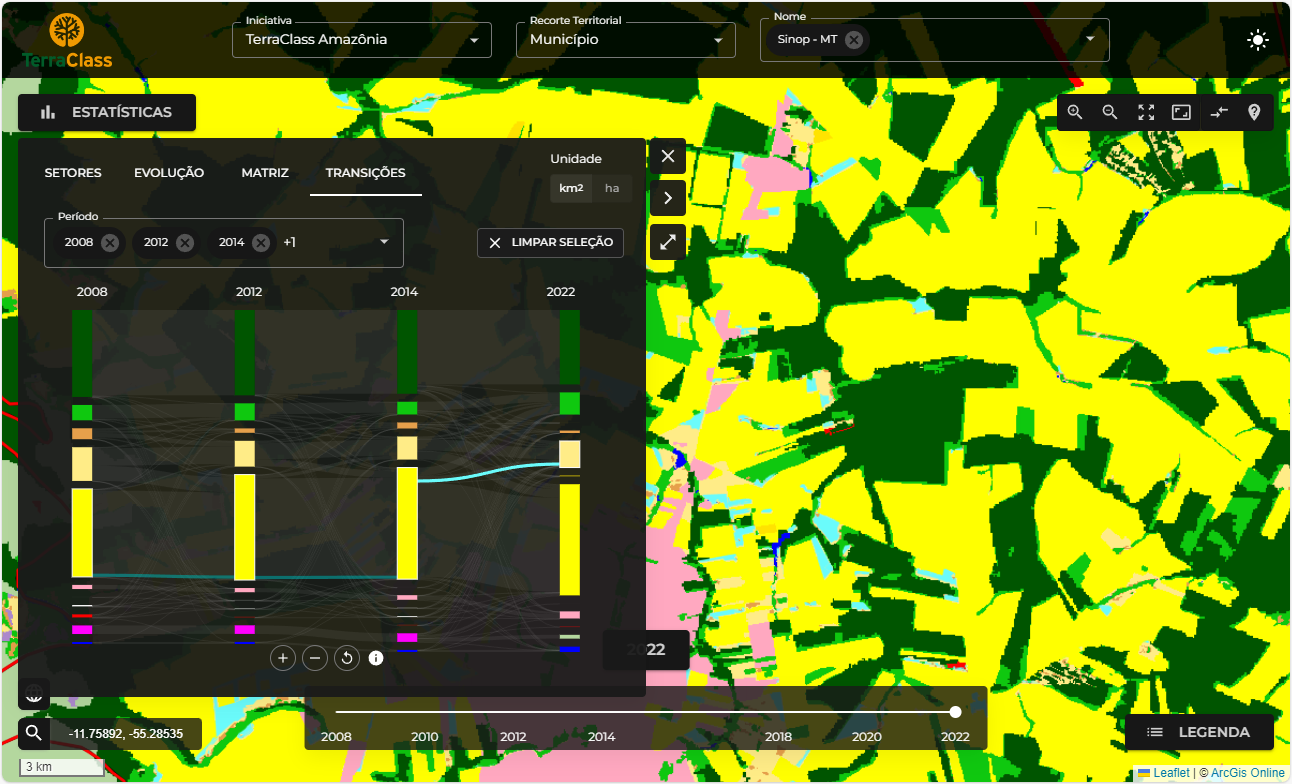Open the Iniciativa dropdown

point(361,40)
